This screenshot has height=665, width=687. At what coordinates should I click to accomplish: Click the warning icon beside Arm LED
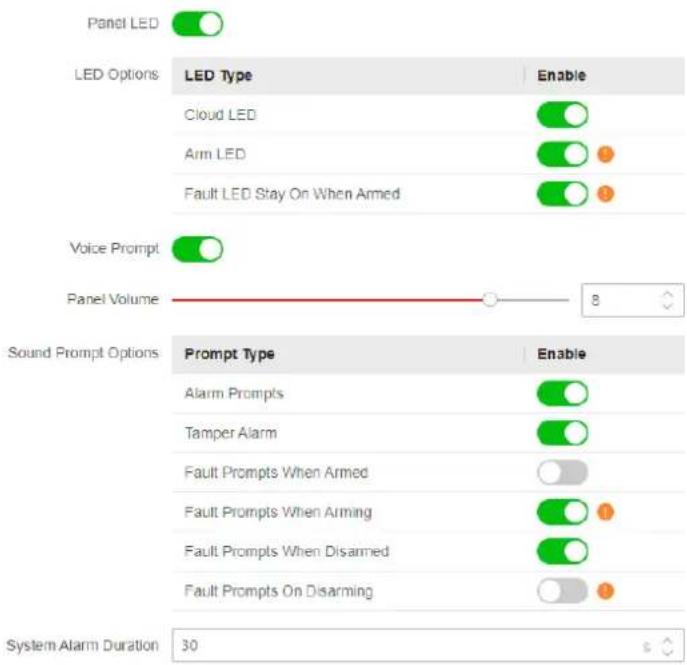[x=606, y=154]
